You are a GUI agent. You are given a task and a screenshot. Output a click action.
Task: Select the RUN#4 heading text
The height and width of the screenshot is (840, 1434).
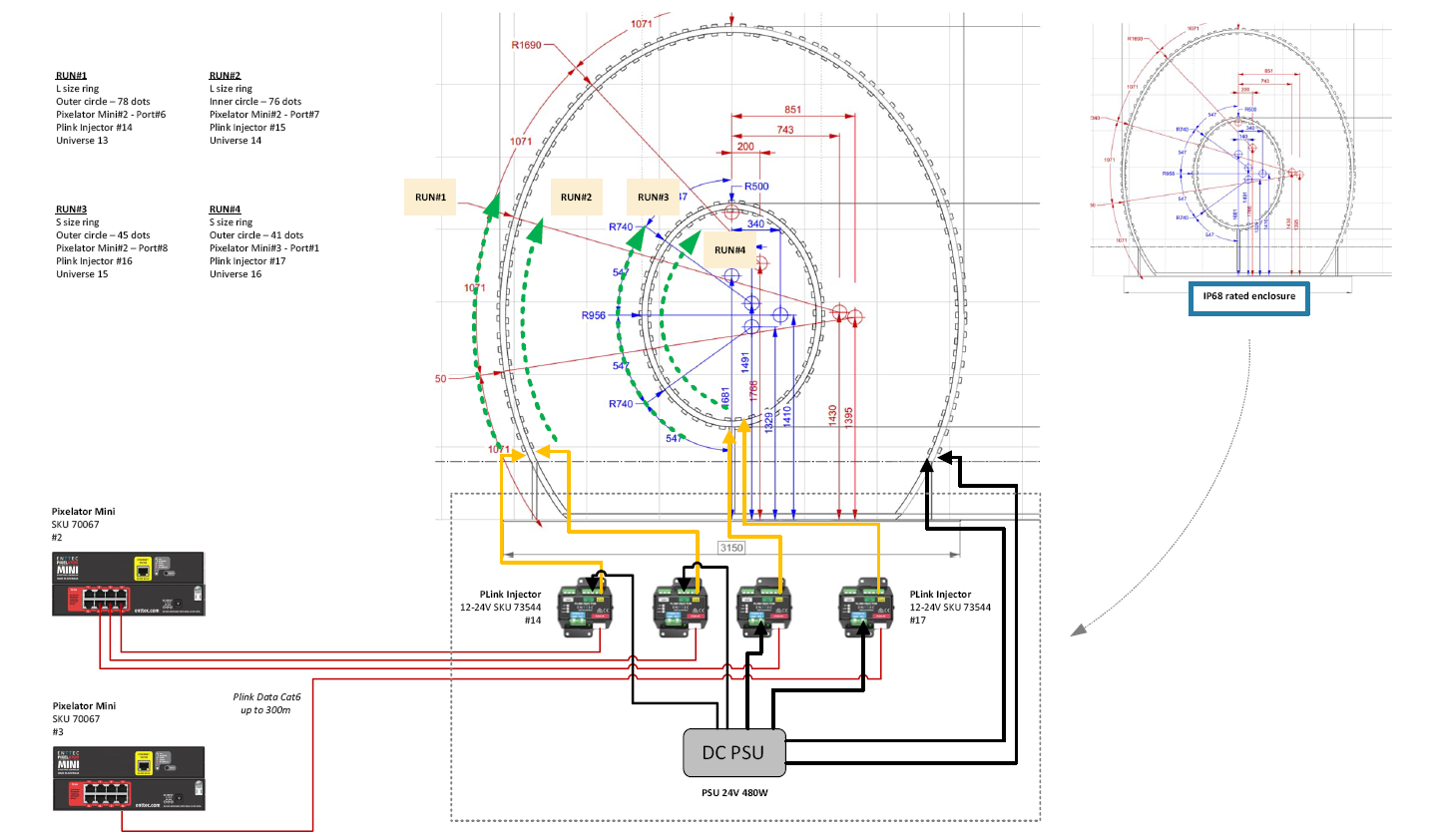pos(225,210)
